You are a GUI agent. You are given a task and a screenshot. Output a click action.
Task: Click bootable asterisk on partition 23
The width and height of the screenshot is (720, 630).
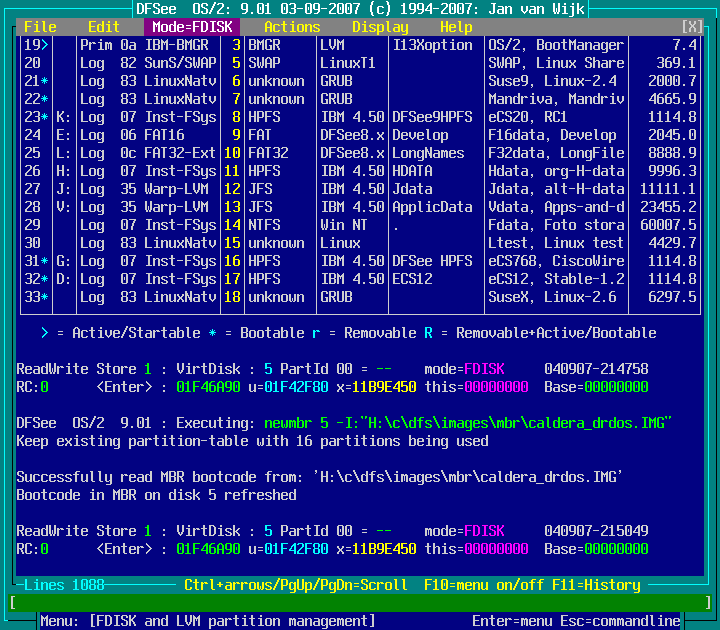[x=44, y=117]
